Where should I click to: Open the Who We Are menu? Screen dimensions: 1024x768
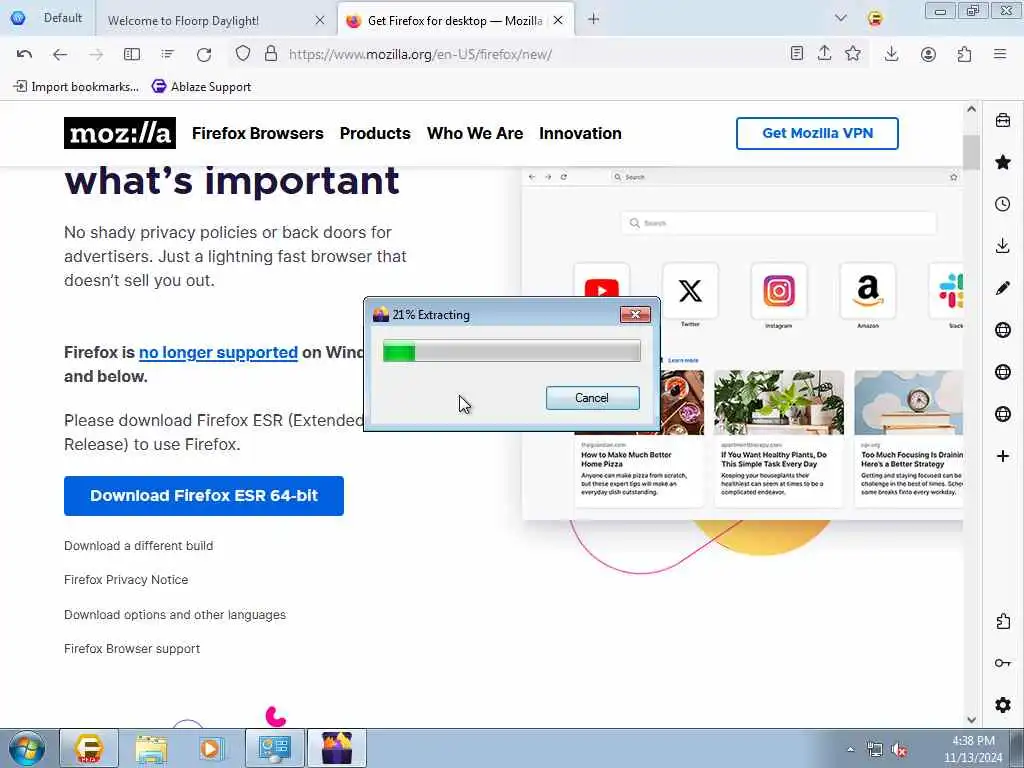pos(475,133)
